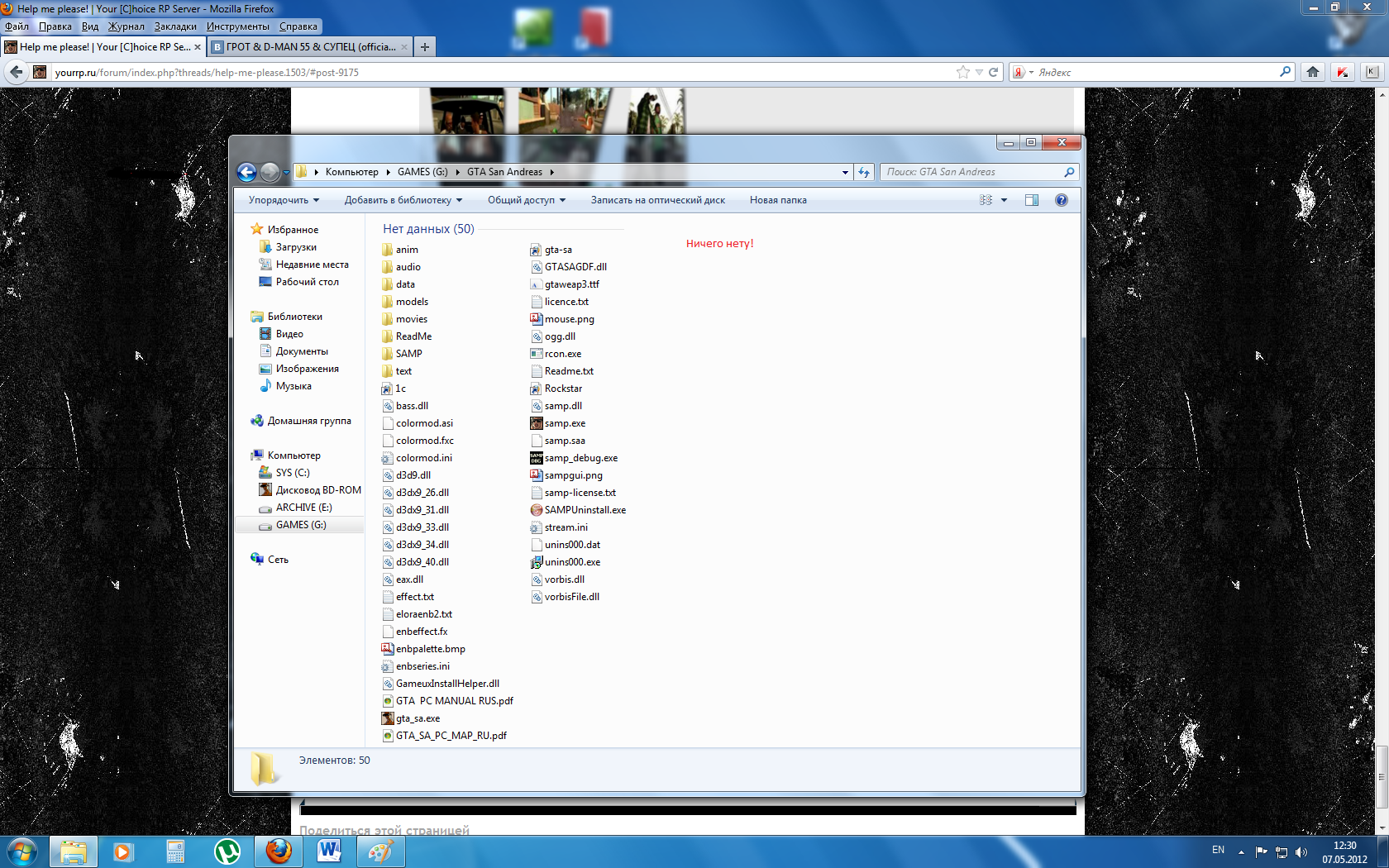Click the Firefox back arrow button
This screenshot has height=868, width=1389.
point(16,72)
